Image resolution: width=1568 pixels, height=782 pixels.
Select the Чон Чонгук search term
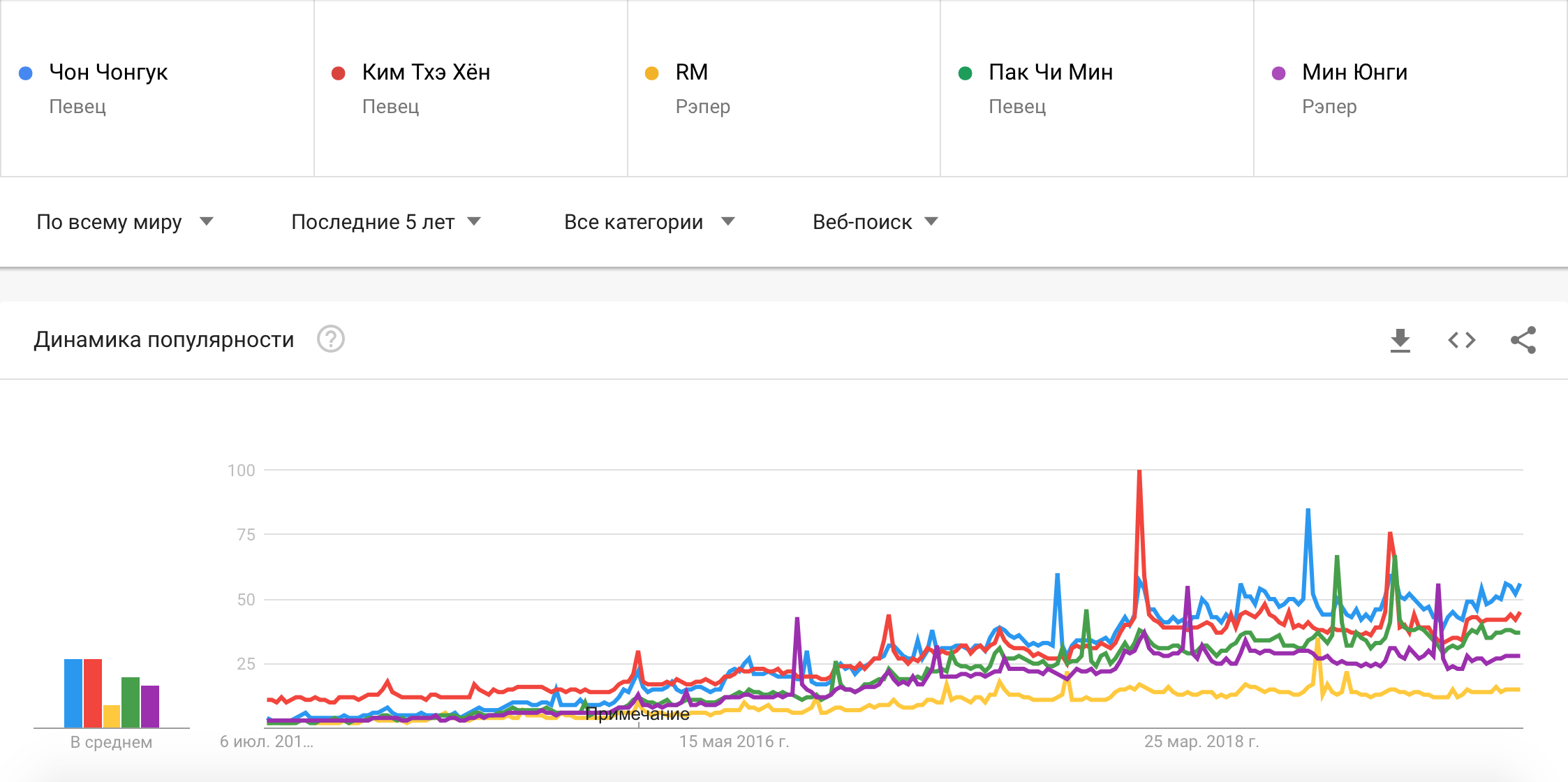tap(108, 72)
